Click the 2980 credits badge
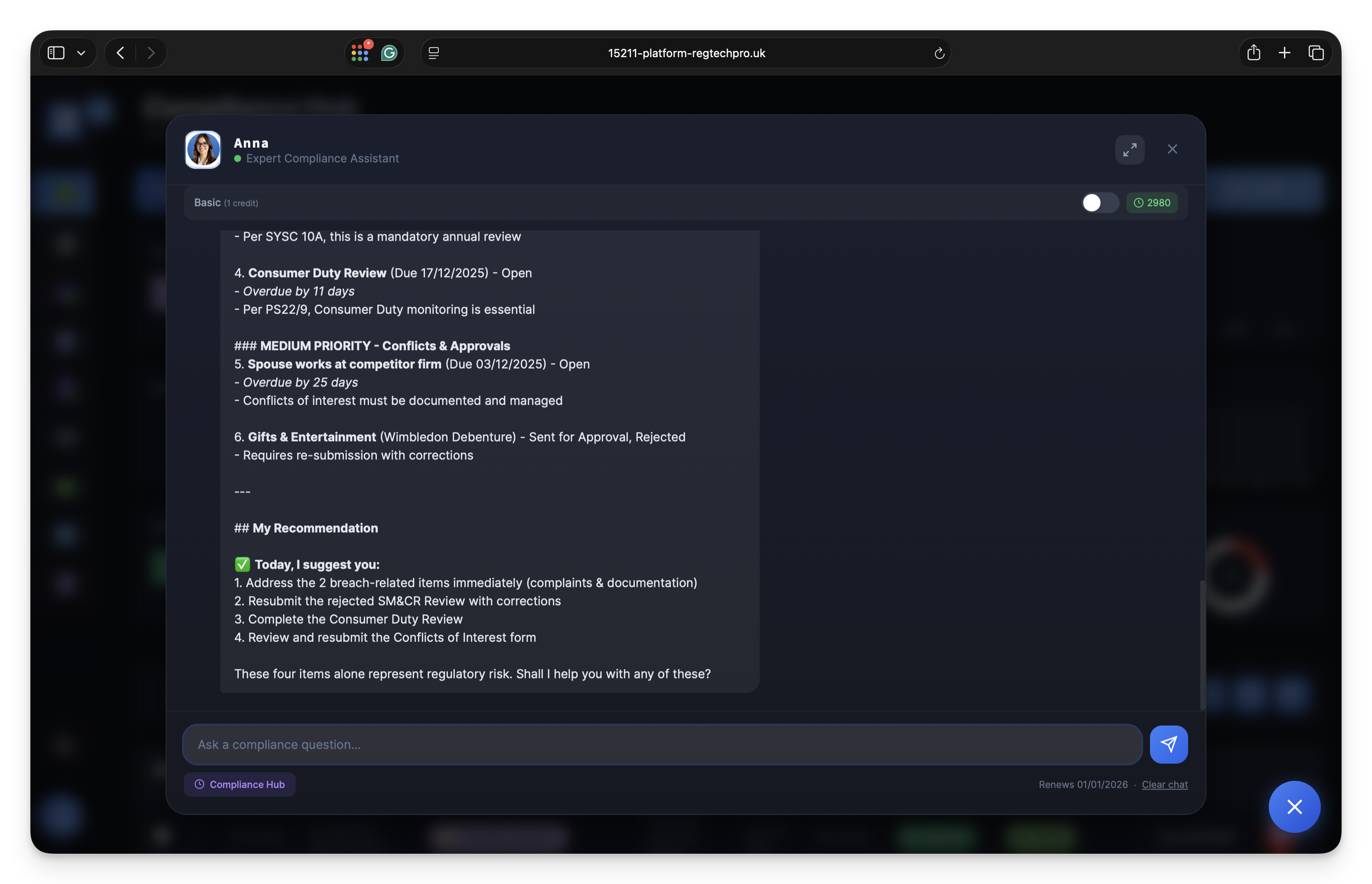 coord(1152,203)
